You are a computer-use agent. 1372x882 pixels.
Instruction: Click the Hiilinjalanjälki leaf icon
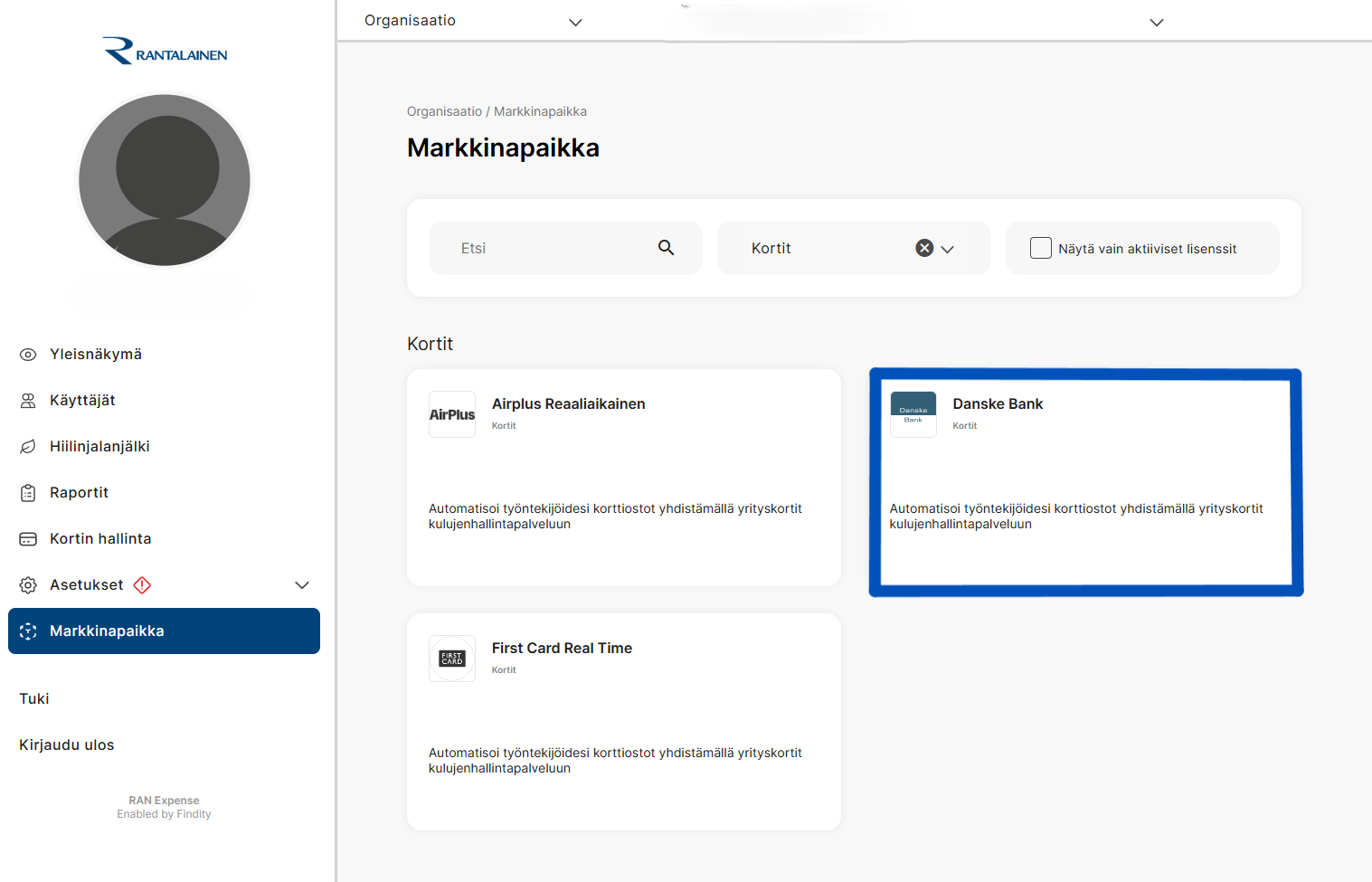pos(28,447)
